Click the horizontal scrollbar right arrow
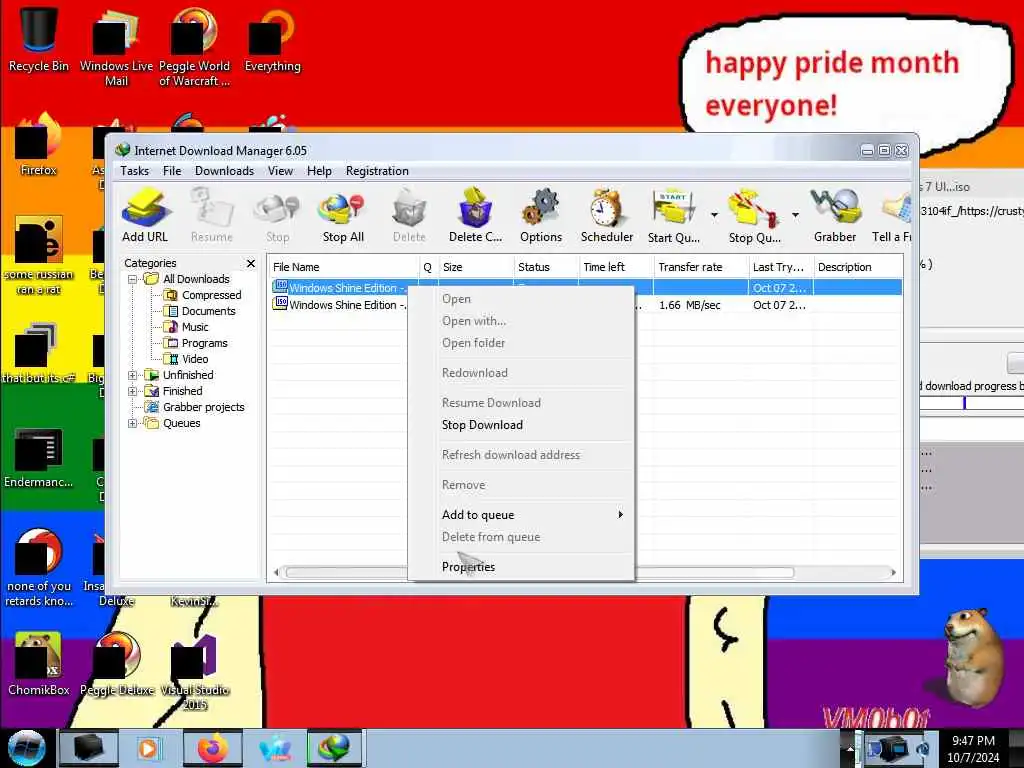This screenshot has height=768, width=1024. 893,573
